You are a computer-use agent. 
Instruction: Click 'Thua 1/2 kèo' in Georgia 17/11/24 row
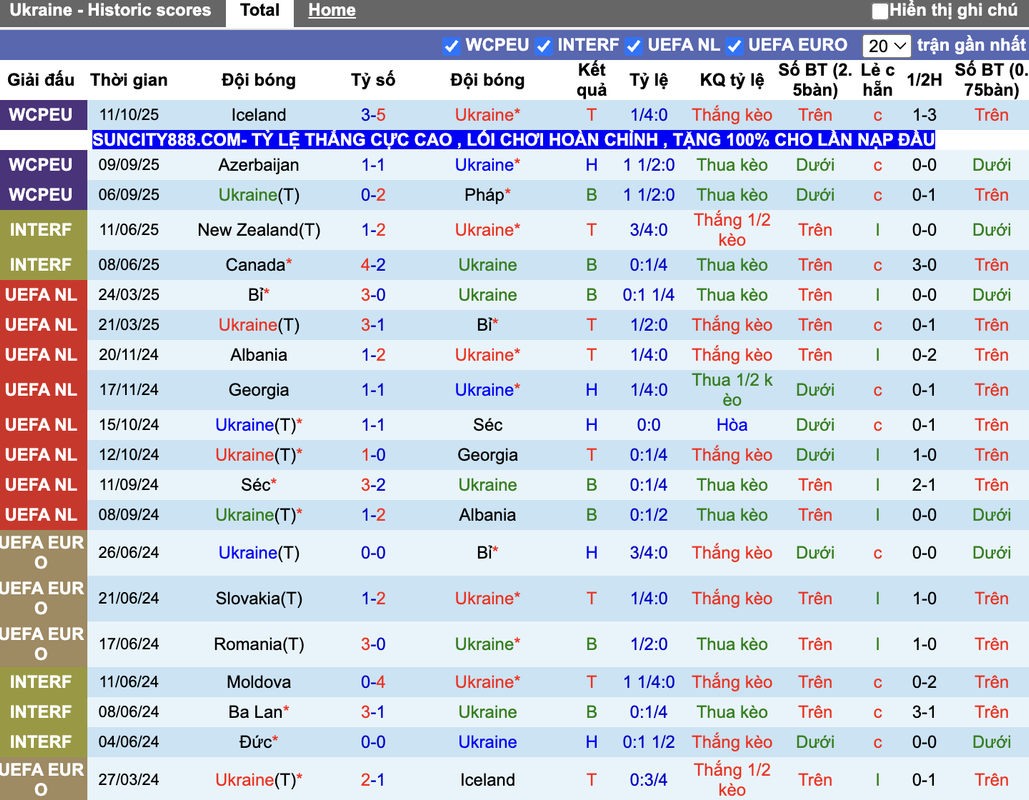pos(732,390)
